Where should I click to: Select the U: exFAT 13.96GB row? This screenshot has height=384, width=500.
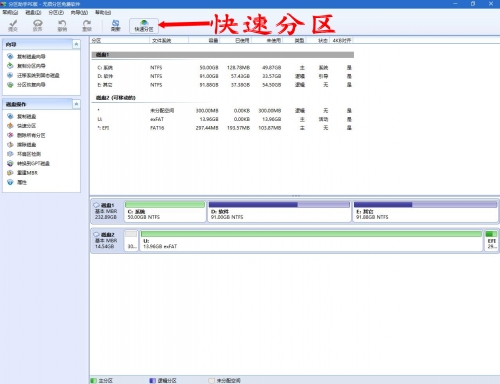coord(223,119)
